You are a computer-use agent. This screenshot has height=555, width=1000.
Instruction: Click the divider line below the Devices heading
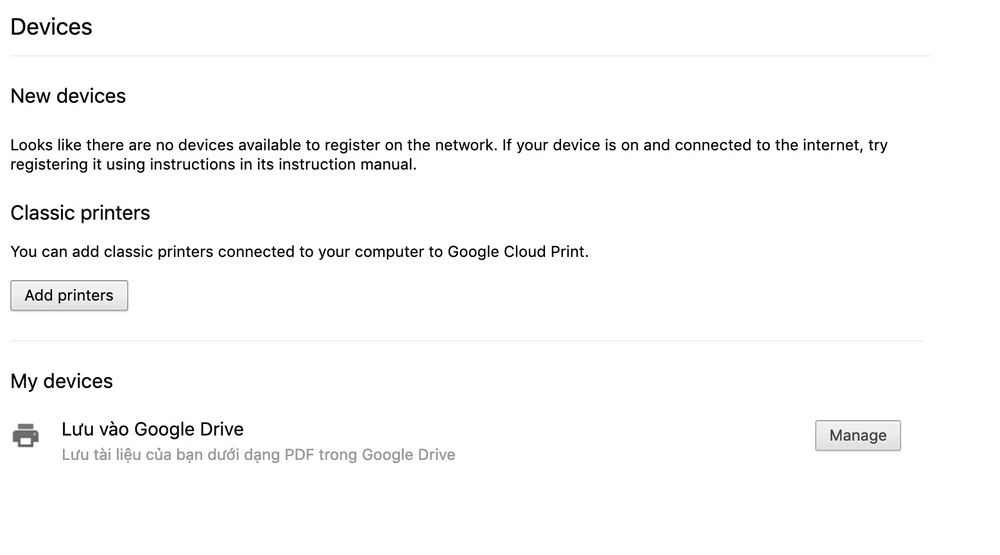(470, 56)
